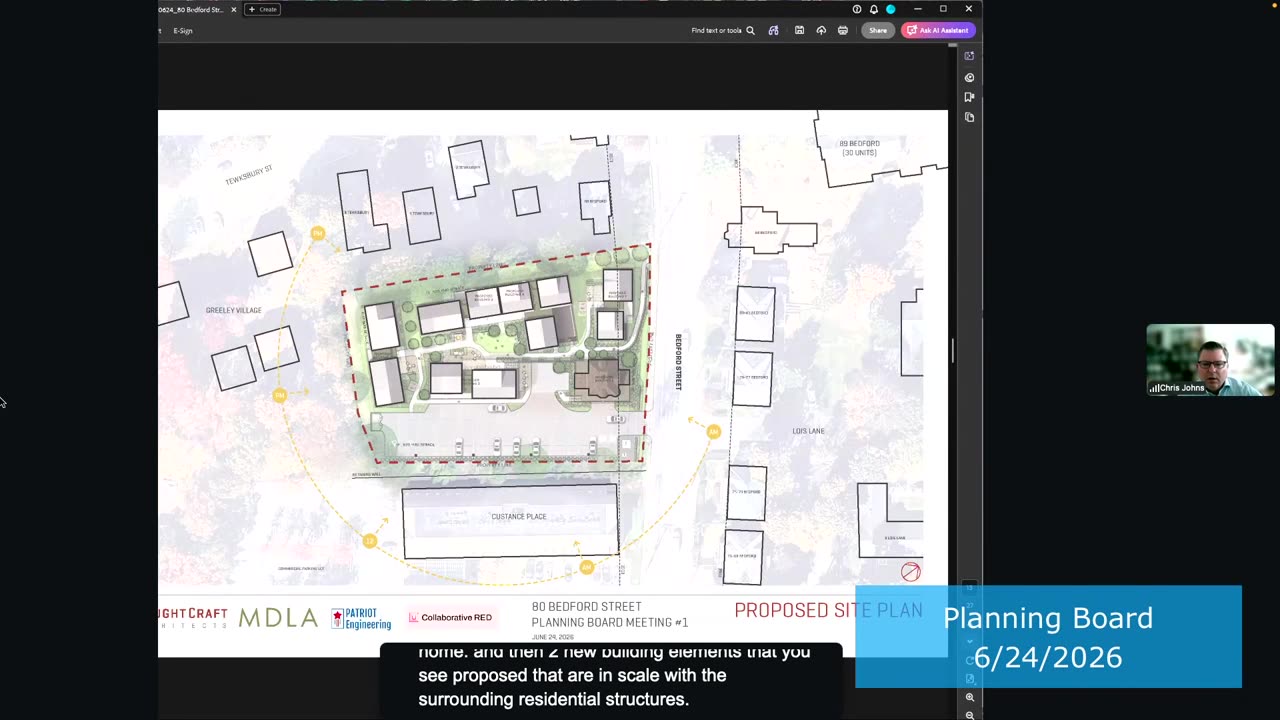Viewport: 1280px width, 720px height.
Task: Open the AI assistant summary tool icon
Action: [x=773, y=30]
